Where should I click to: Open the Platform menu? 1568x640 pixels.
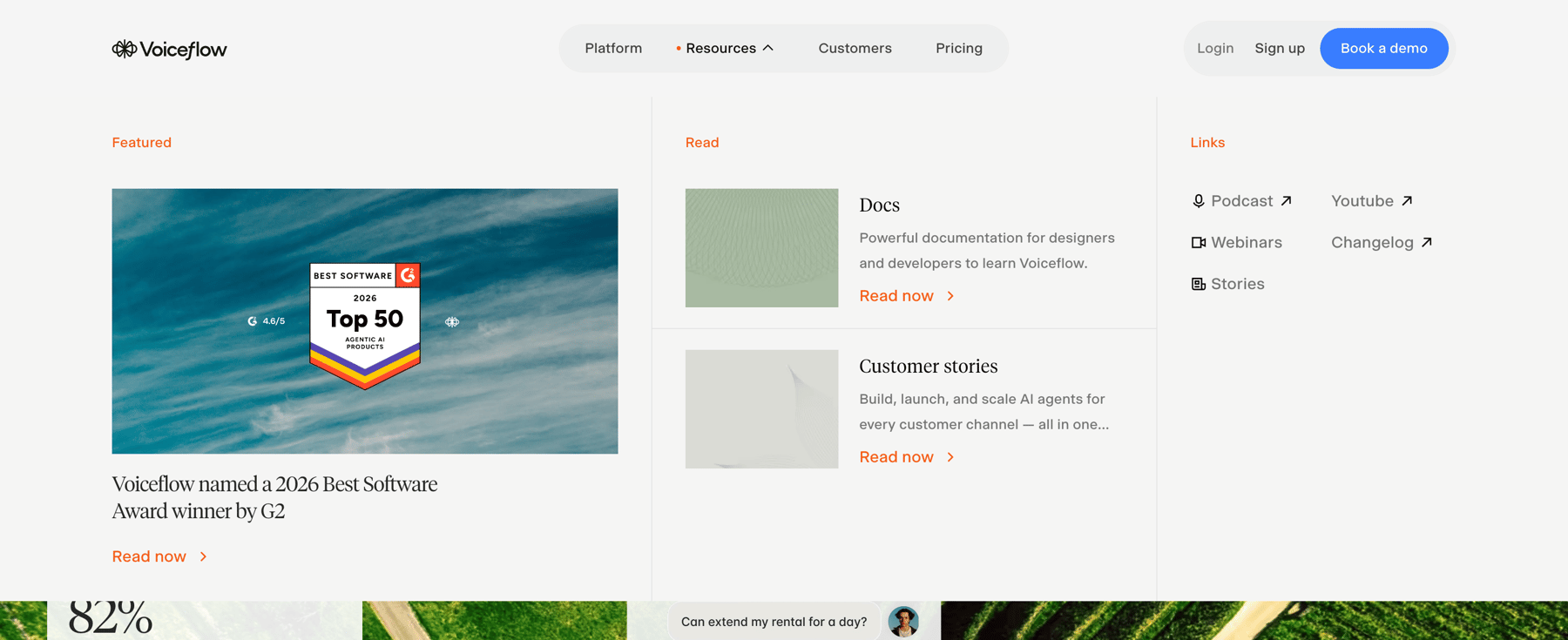tap(613, 48)
